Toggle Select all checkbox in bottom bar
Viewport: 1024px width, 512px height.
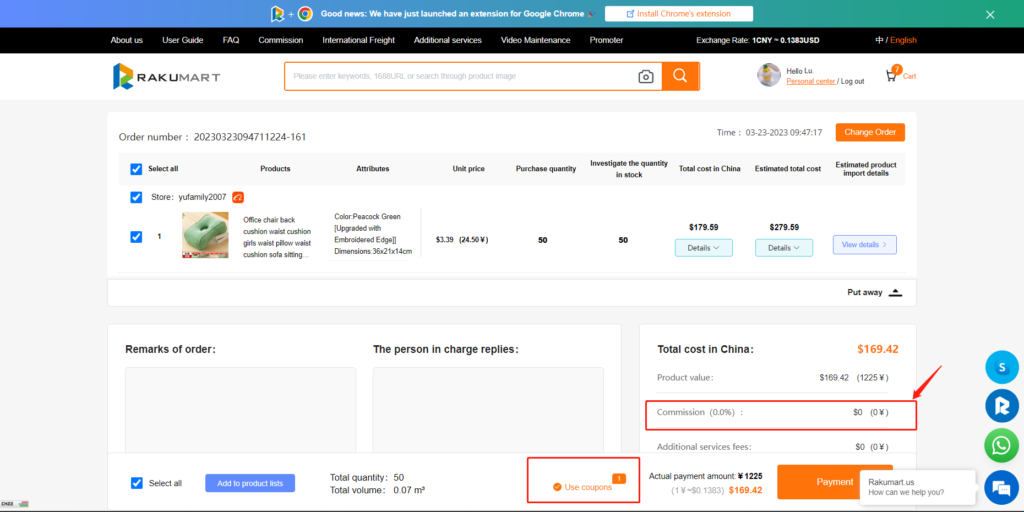[136, 483]
